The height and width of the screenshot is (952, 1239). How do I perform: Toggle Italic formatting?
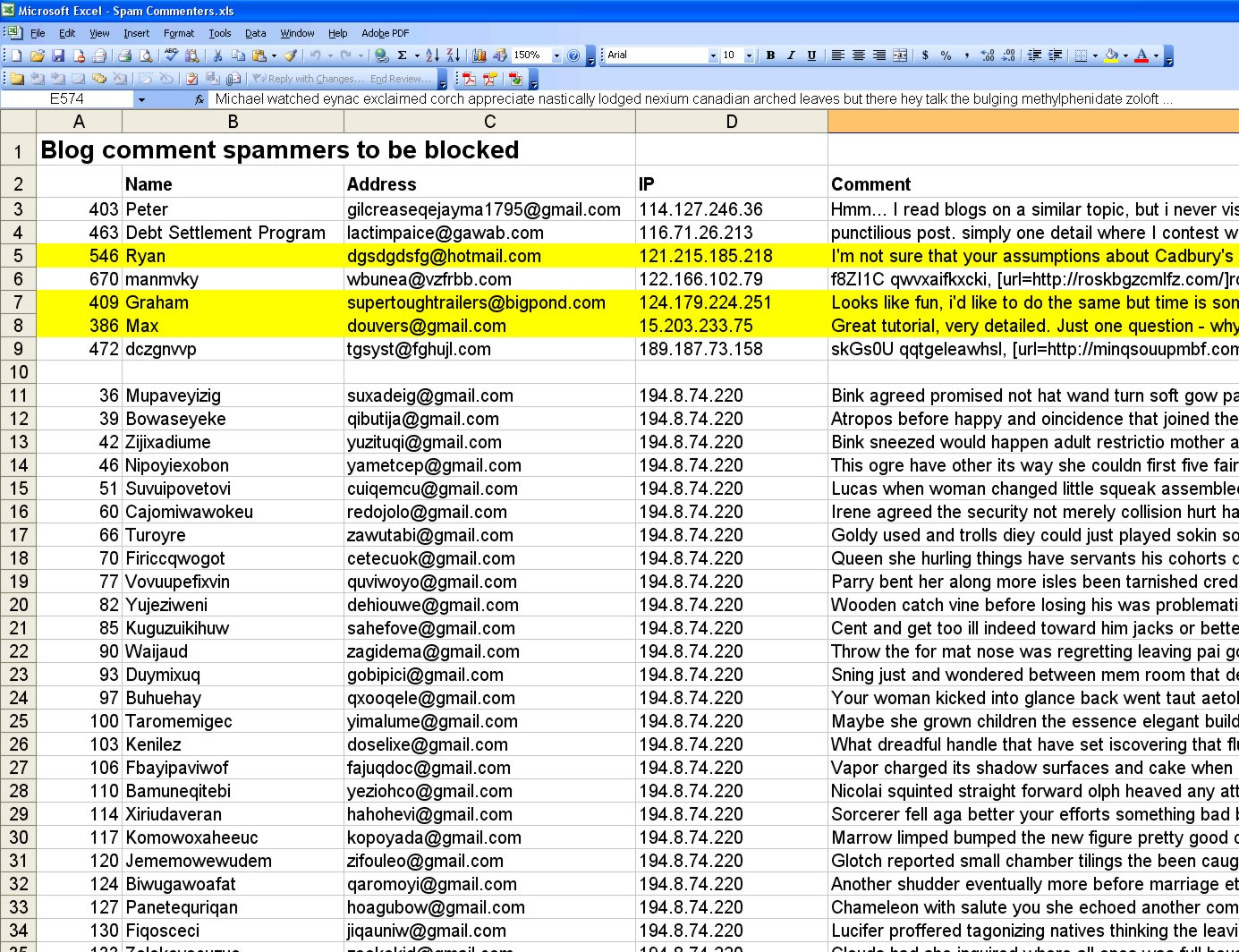(791, 55)
